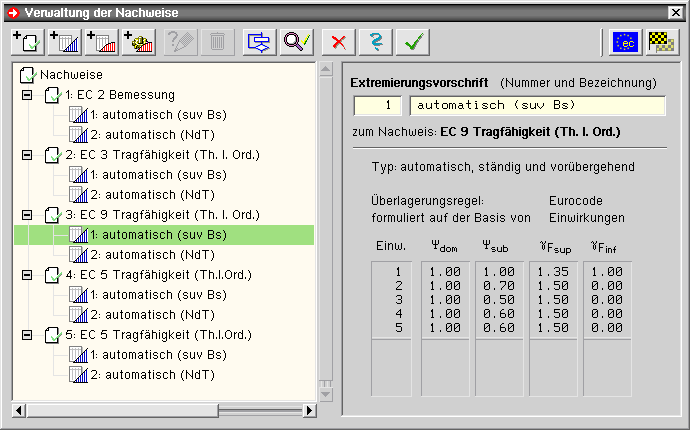This screenshot has width=690, height=430.
Task: Click the add blue chart rule icon
Action: tap(63, 42)
